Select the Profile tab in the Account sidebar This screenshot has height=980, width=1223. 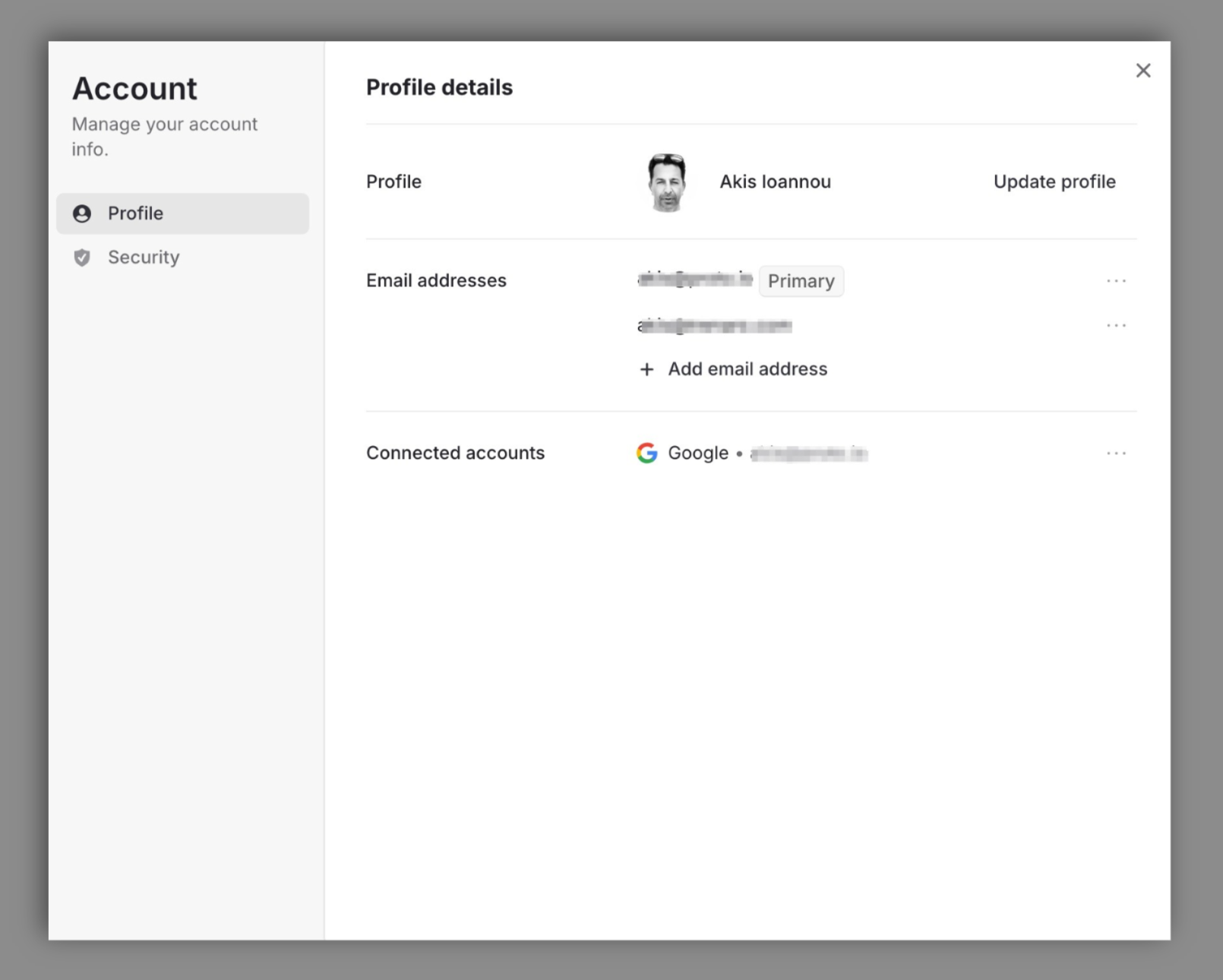[x=136, y=213]
